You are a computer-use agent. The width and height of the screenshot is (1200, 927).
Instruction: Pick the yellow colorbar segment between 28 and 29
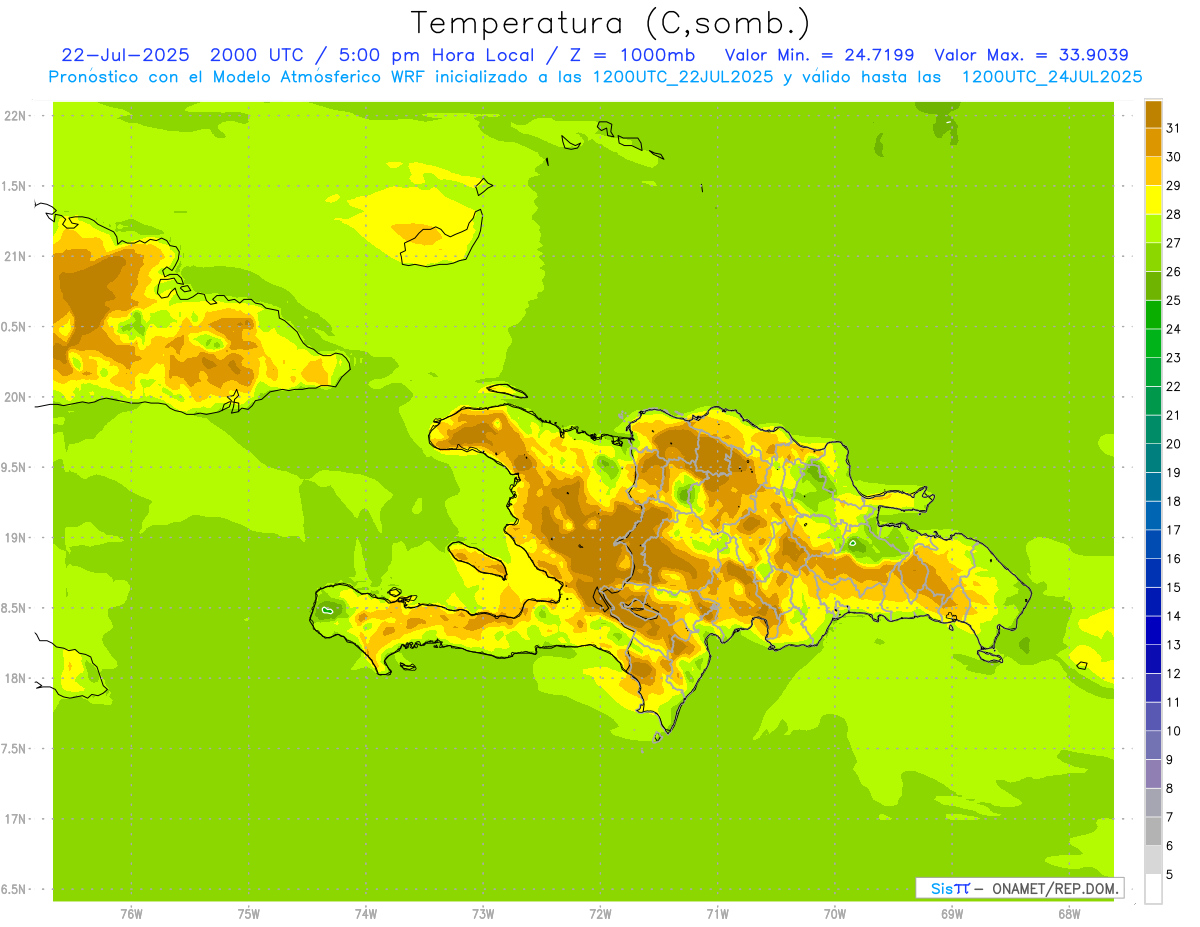(1153, 200)
